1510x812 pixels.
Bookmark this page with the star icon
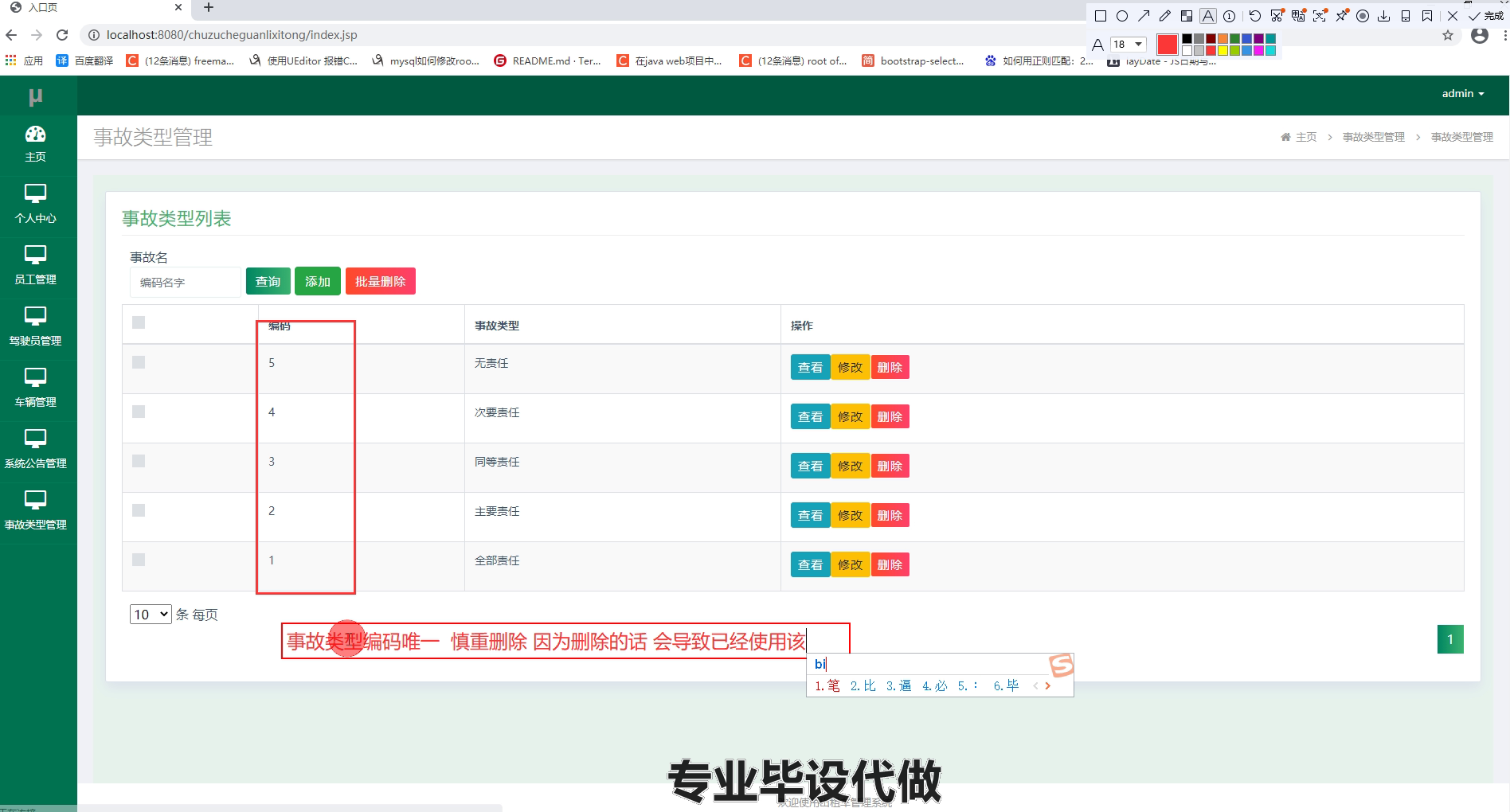[x=1448, y=35]
